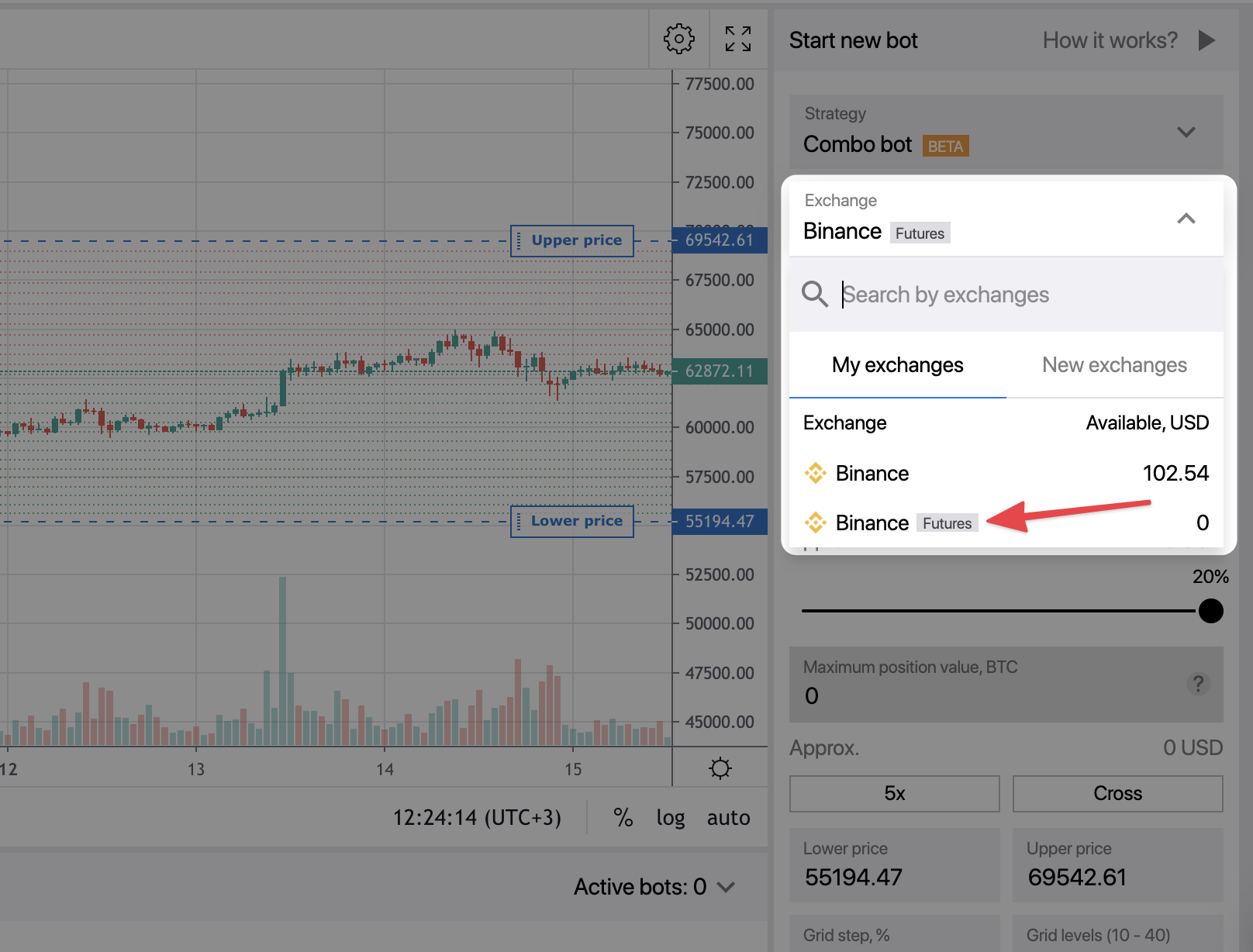Click the Cross margin button
This screenshot has width=1253, height=952.
coord(1118,793)
